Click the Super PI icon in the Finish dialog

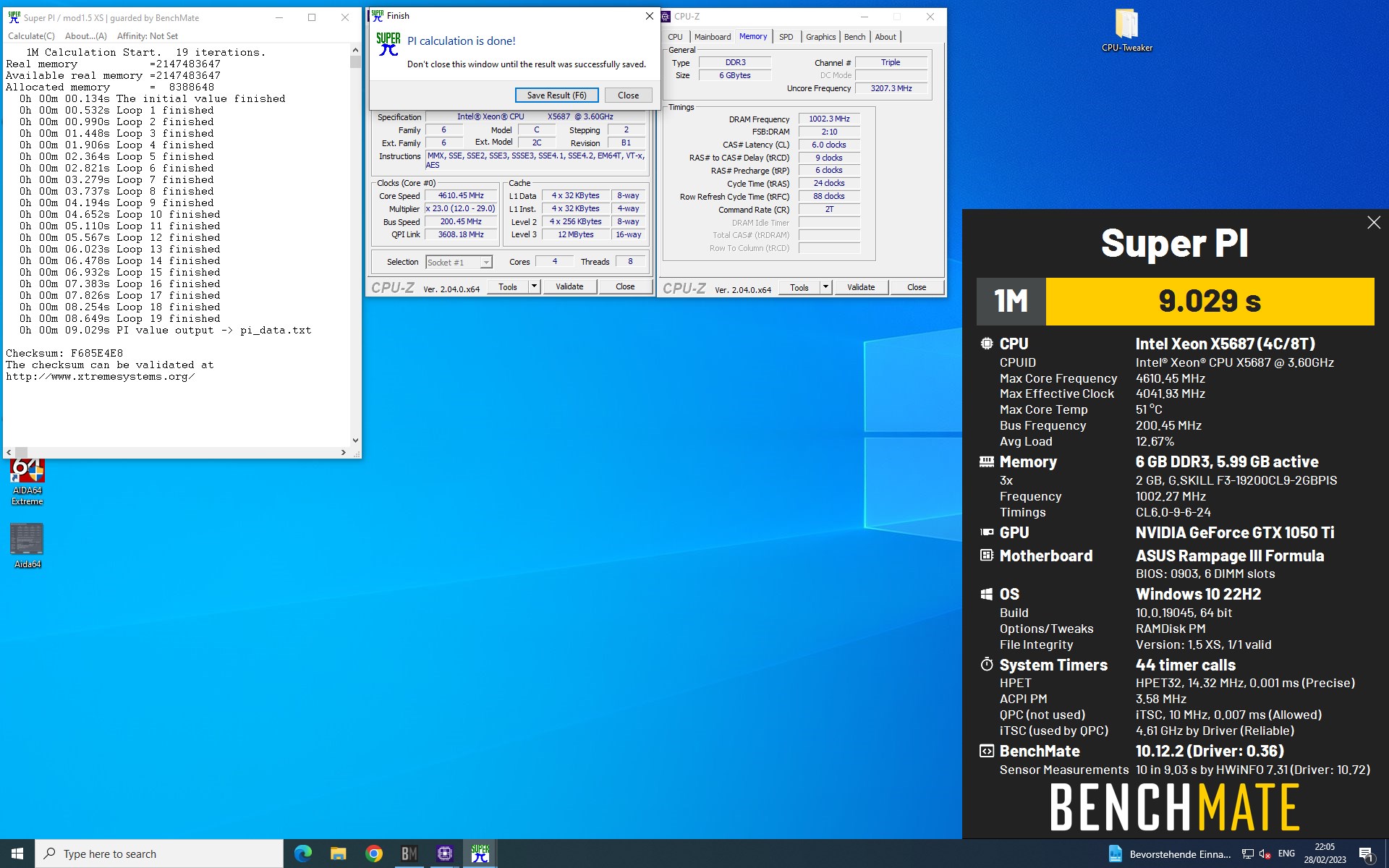388,43
